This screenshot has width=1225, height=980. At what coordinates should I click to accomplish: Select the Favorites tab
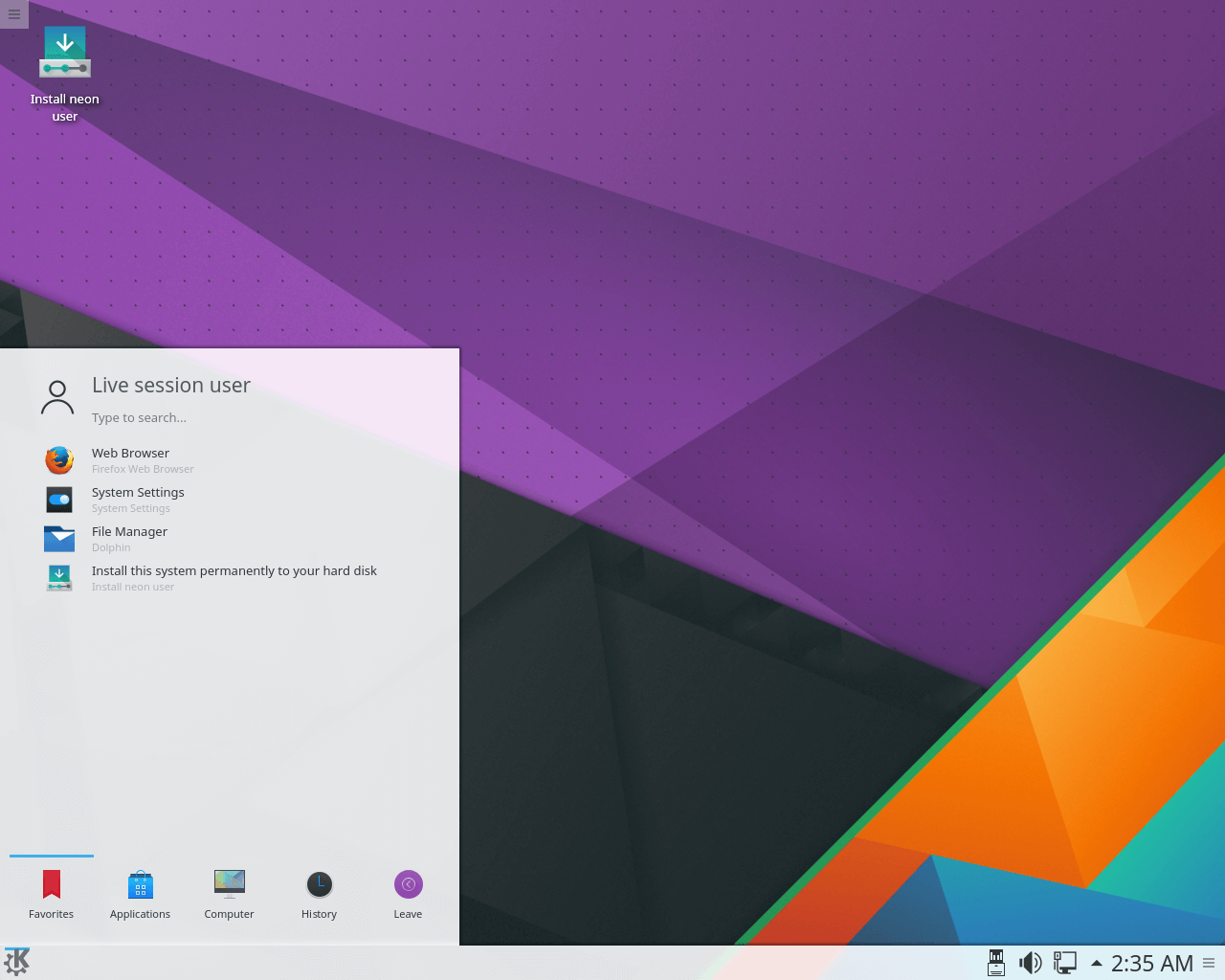(x=52, y=896)
